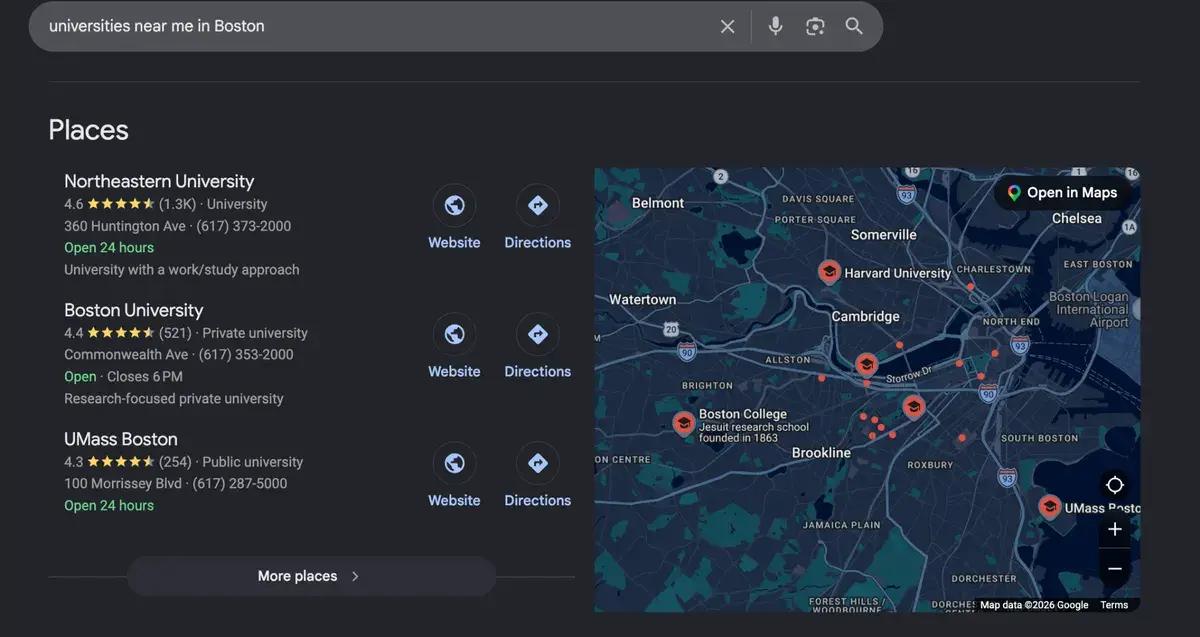
Task: Open in Maps button
Action: click(1062, 192)
